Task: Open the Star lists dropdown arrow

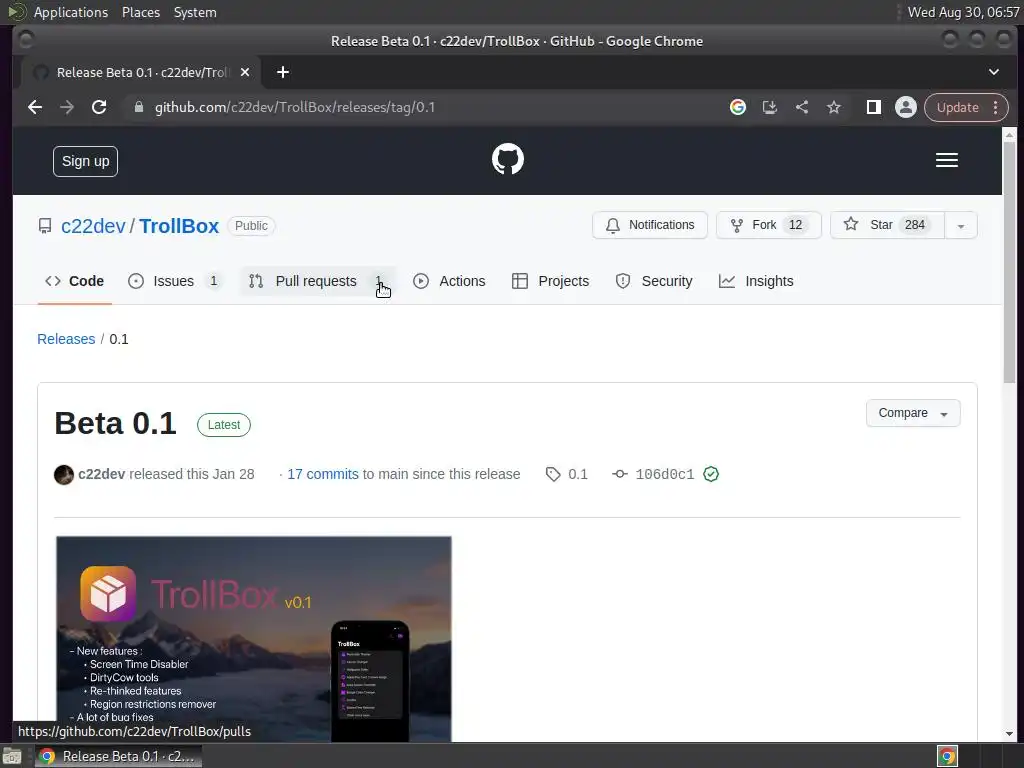Action: 961,226
